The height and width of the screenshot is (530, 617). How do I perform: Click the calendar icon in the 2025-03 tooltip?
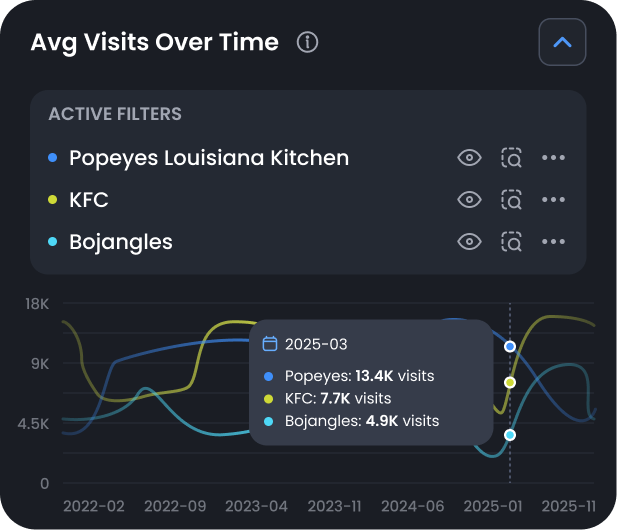269,344
